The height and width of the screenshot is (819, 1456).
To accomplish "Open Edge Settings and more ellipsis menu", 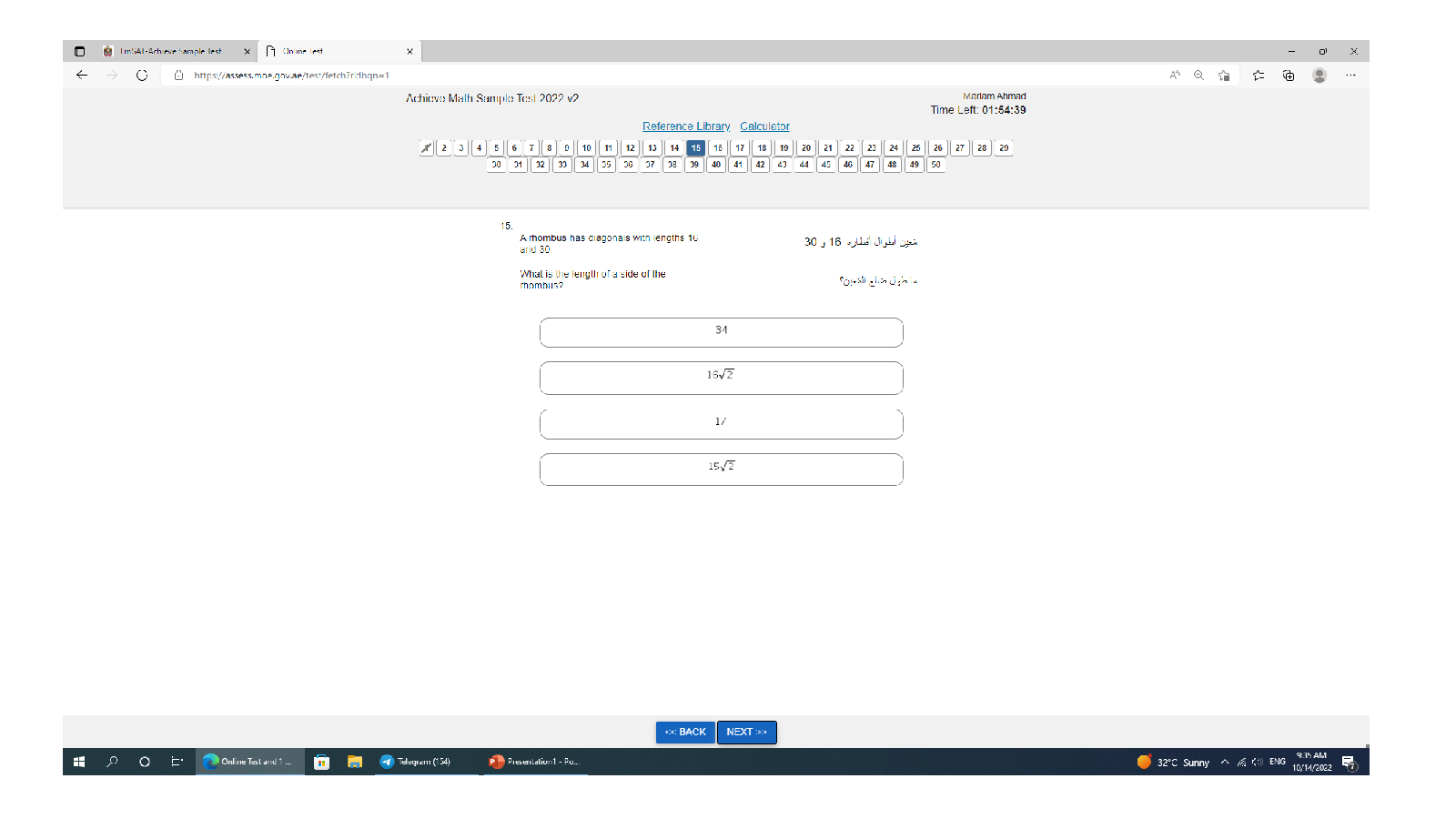I will click(1350, 76).
